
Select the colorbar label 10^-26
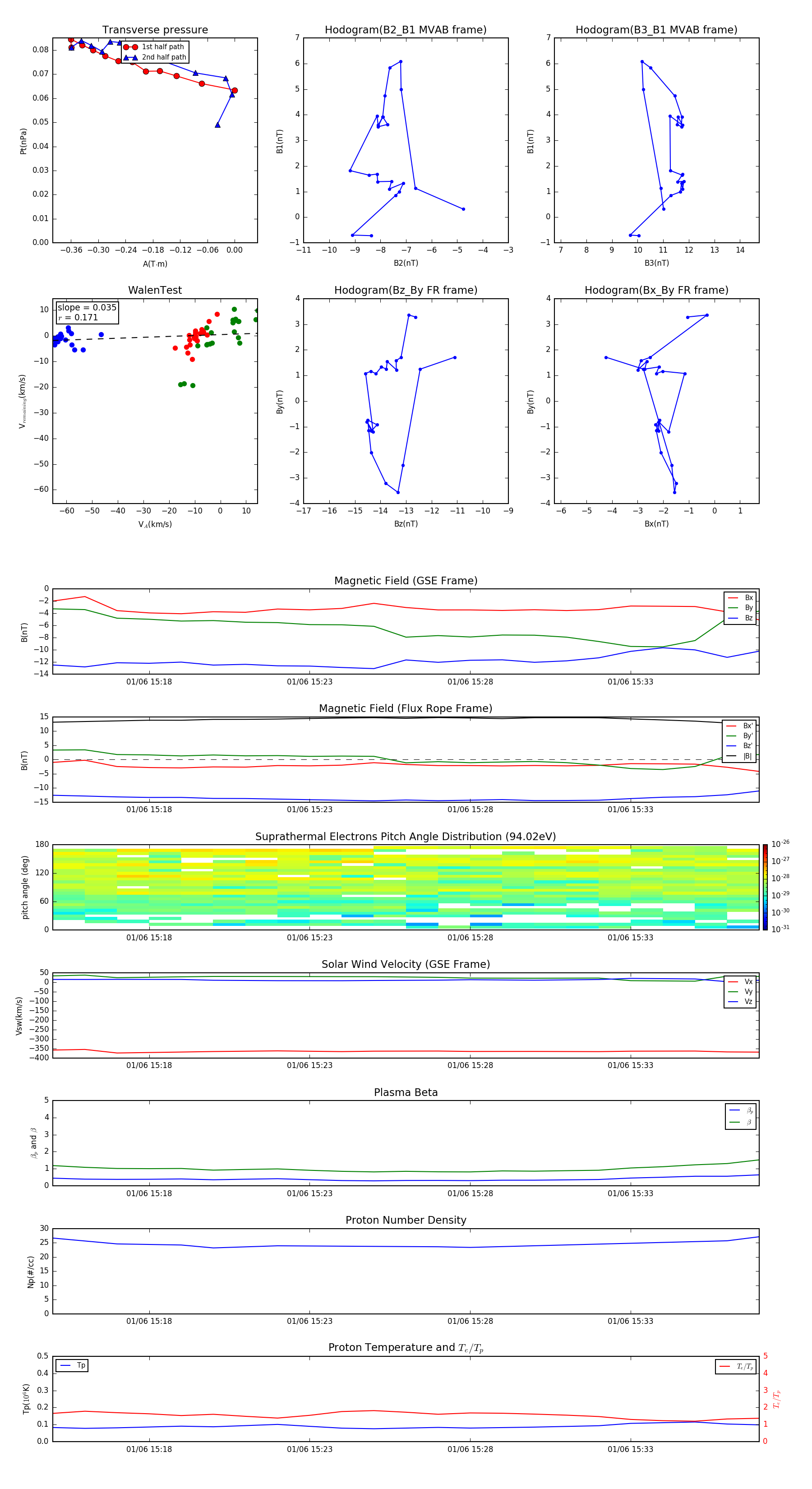point(780,844)
